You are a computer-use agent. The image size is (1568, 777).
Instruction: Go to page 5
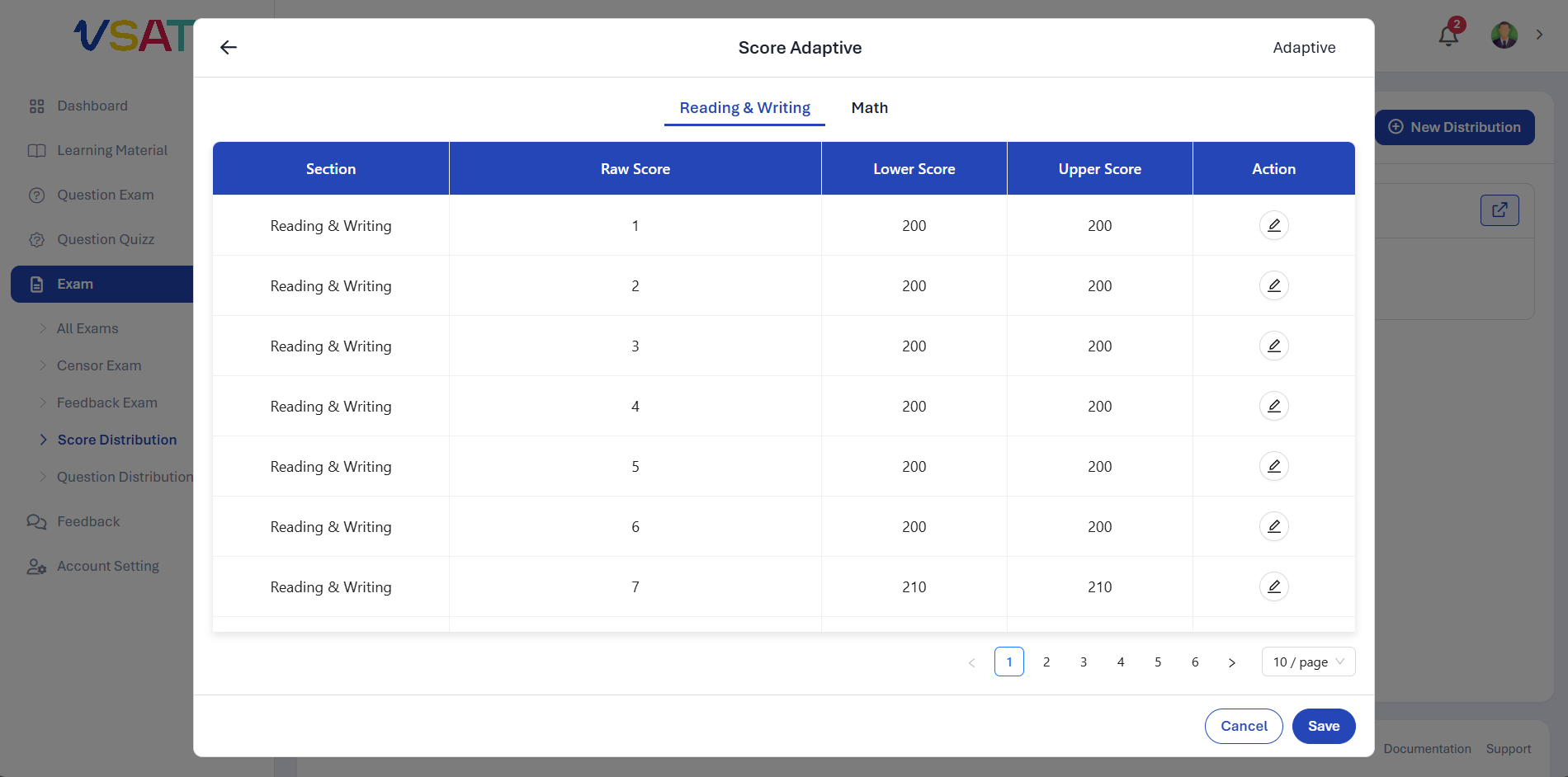click(x=1158, y=662)
